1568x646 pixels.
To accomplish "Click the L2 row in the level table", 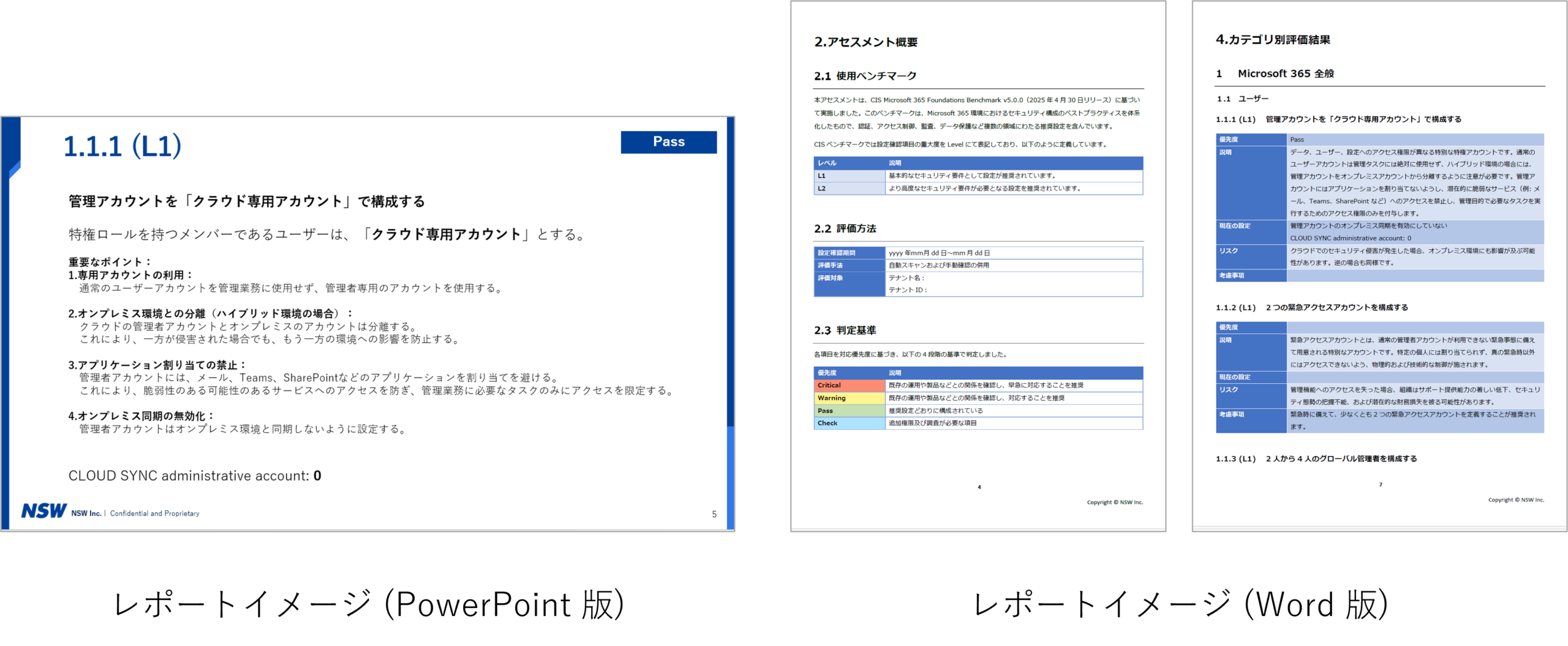I will click(848, 189).
